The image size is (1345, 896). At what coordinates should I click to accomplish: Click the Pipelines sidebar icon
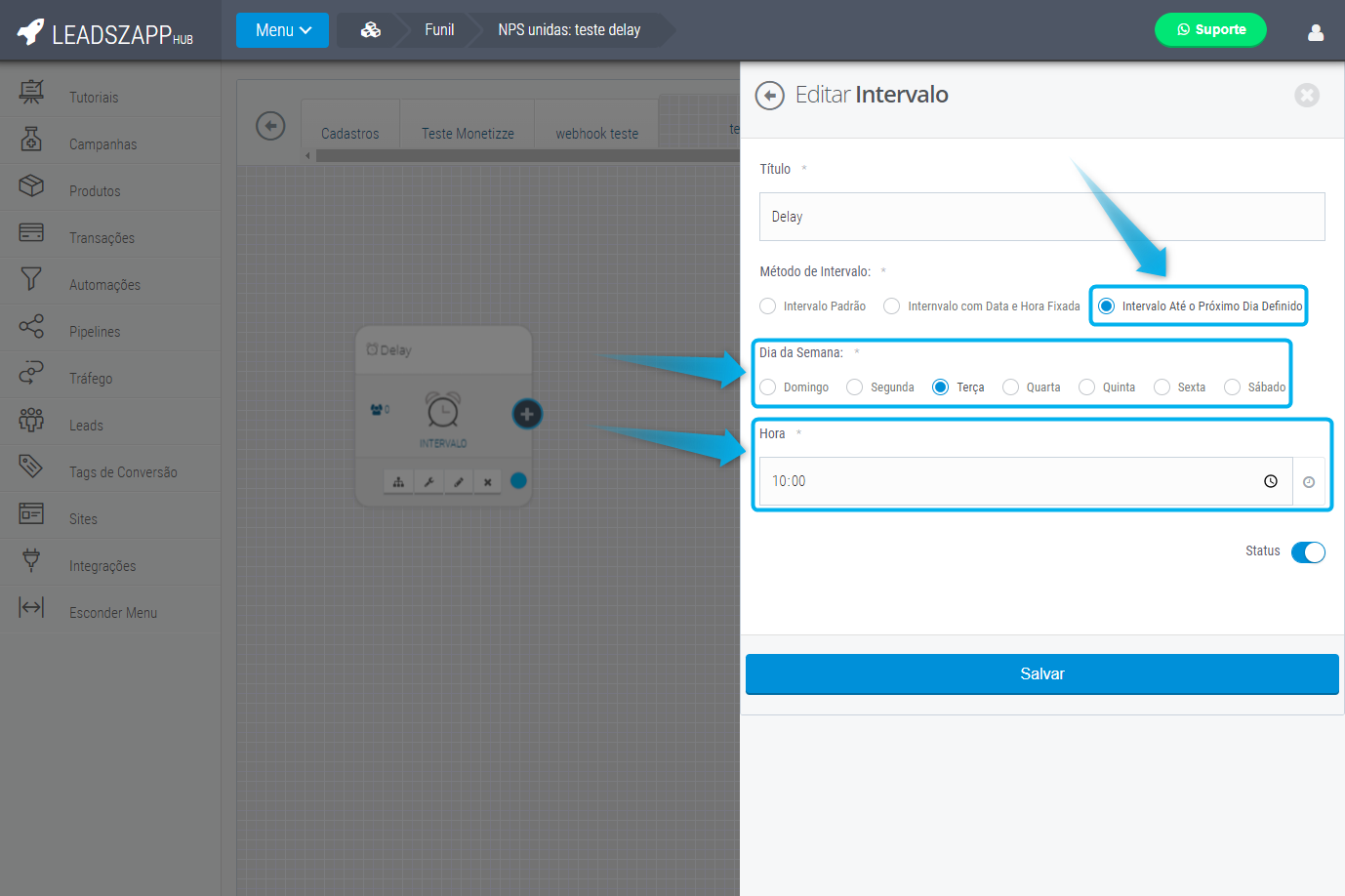point(31,327)
